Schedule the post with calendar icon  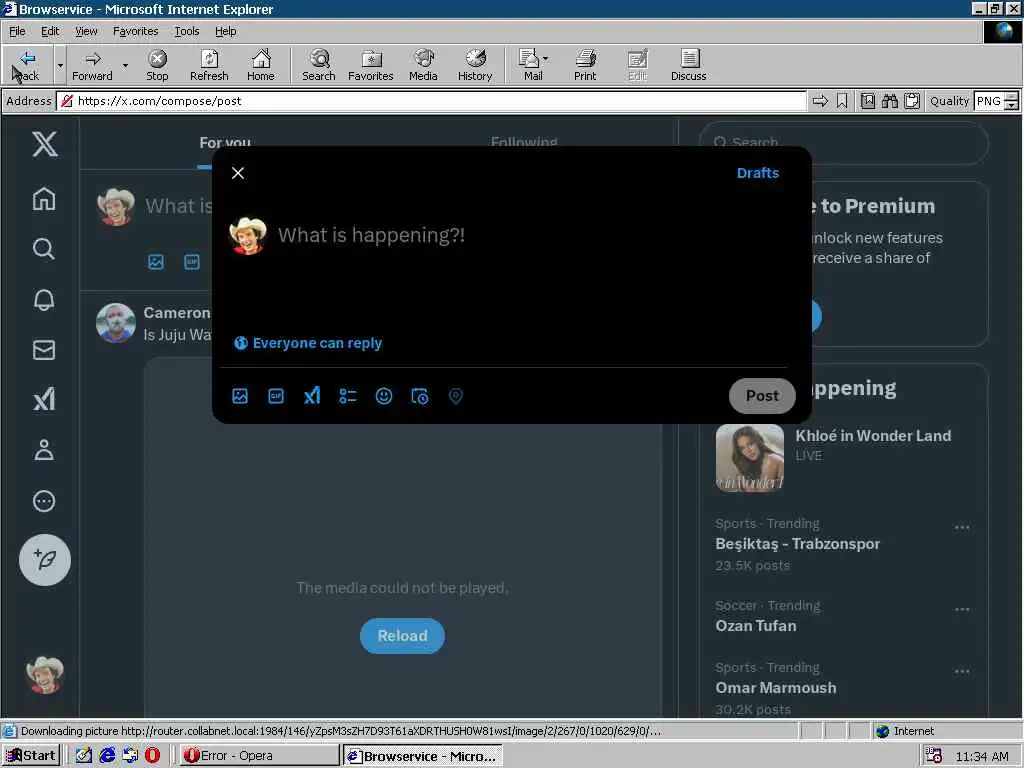(419, 396)
